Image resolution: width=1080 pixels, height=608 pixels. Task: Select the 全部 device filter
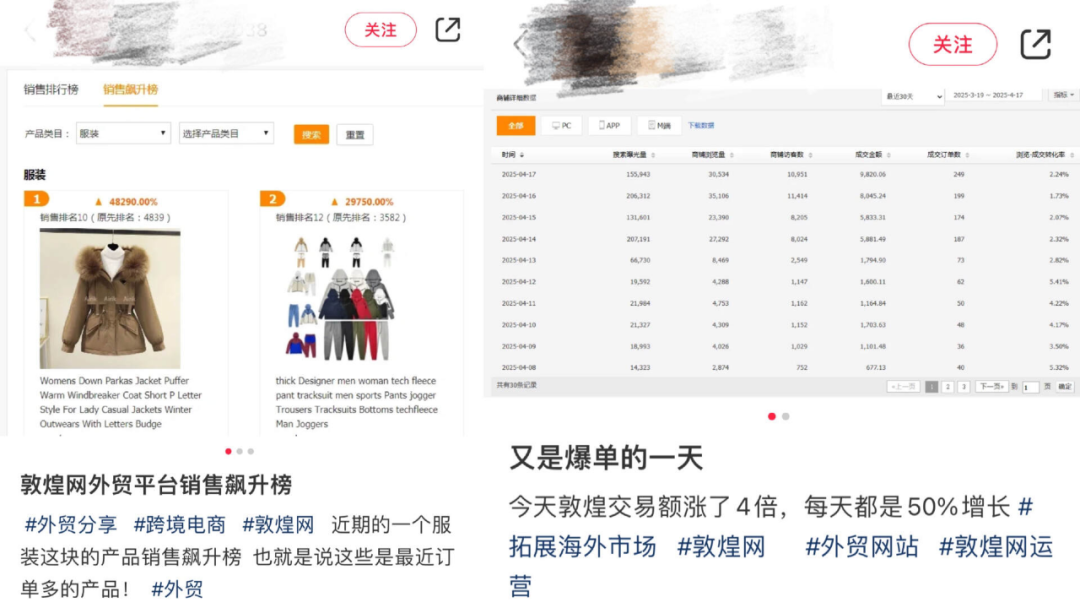tap(516, 126)
